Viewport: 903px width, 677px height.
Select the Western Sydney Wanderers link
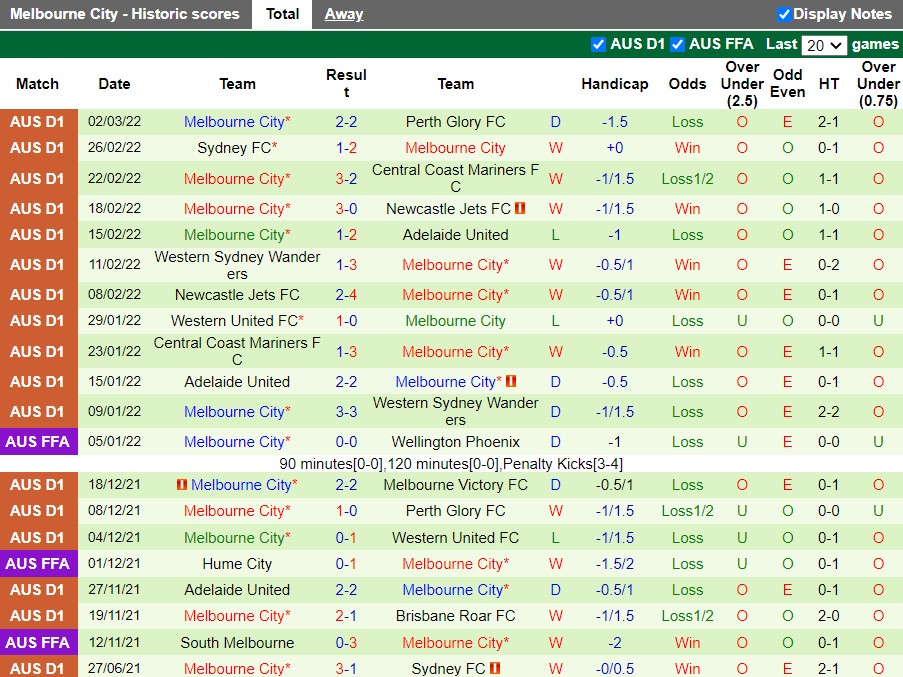click(x=237, y=264)
